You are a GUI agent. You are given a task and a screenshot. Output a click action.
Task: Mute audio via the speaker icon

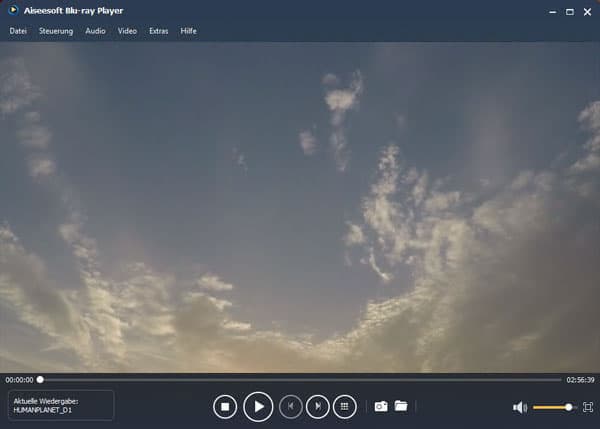[x=520, y=407]
